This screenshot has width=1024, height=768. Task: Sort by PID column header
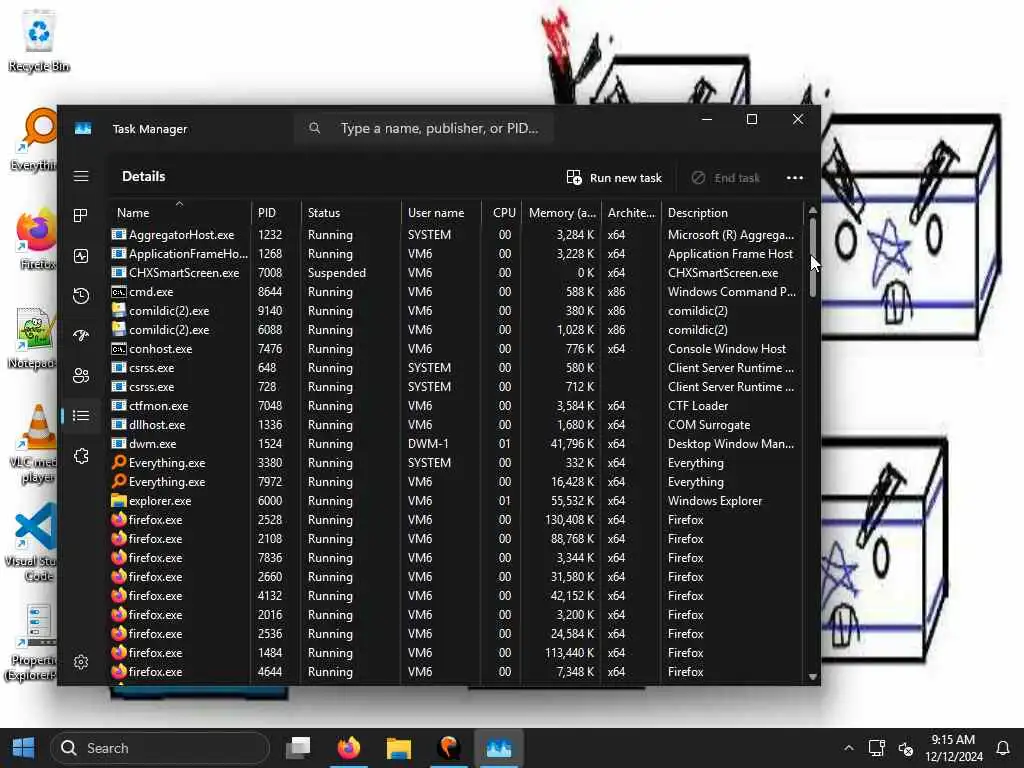pos(275,213)
